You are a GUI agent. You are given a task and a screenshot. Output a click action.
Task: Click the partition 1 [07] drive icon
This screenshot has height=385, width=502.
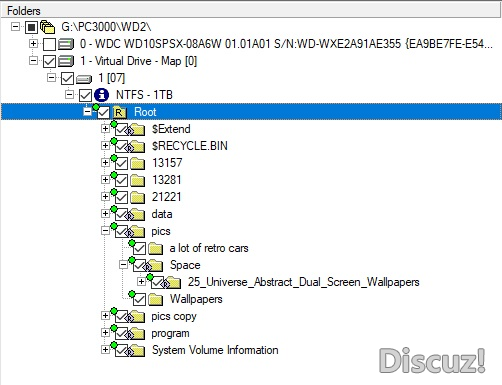pyautogui.click(x=84, y=79)
